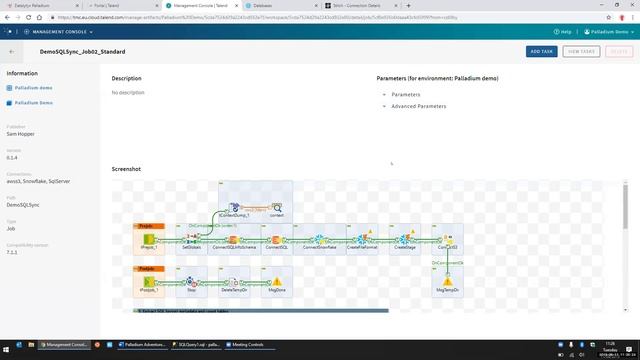Click the No description text
The height and width of the screenshot is (360, 640).
click(x=128, y=93)
